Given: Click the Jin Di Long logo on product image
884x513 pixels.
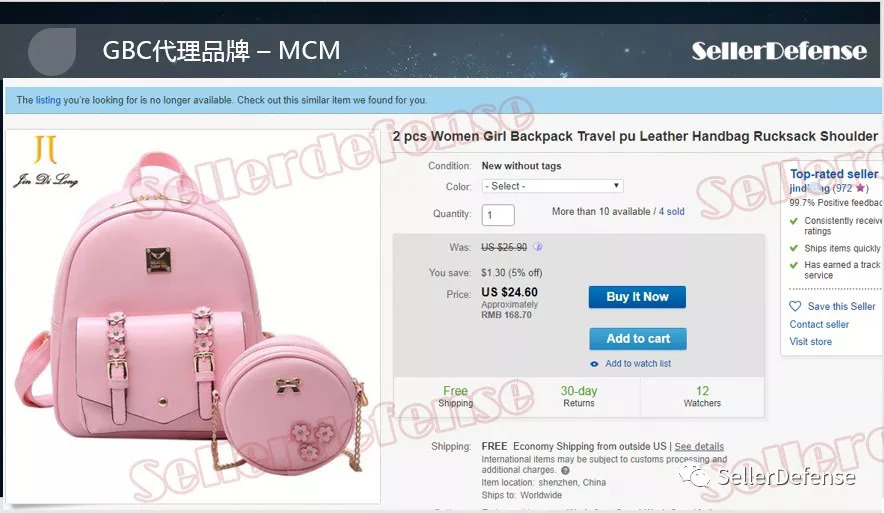Looking at the screenshot, I should (45, 161).
